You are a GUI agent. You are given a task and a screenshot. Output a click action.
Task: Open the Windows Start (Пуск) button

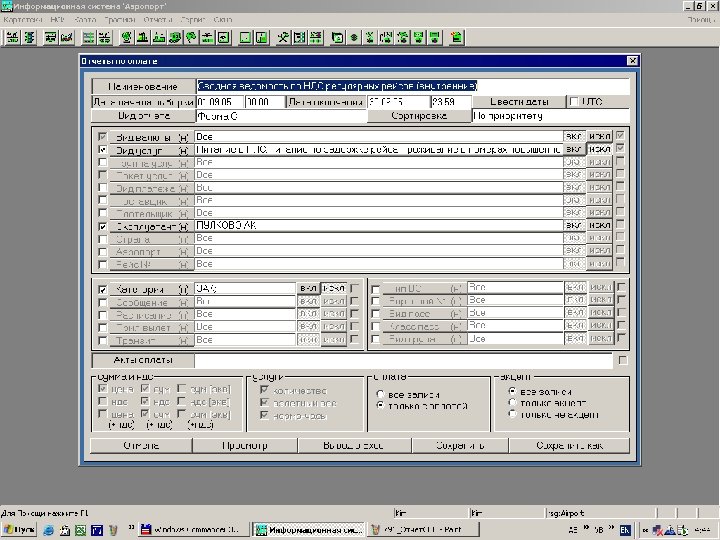click(20, 529)
